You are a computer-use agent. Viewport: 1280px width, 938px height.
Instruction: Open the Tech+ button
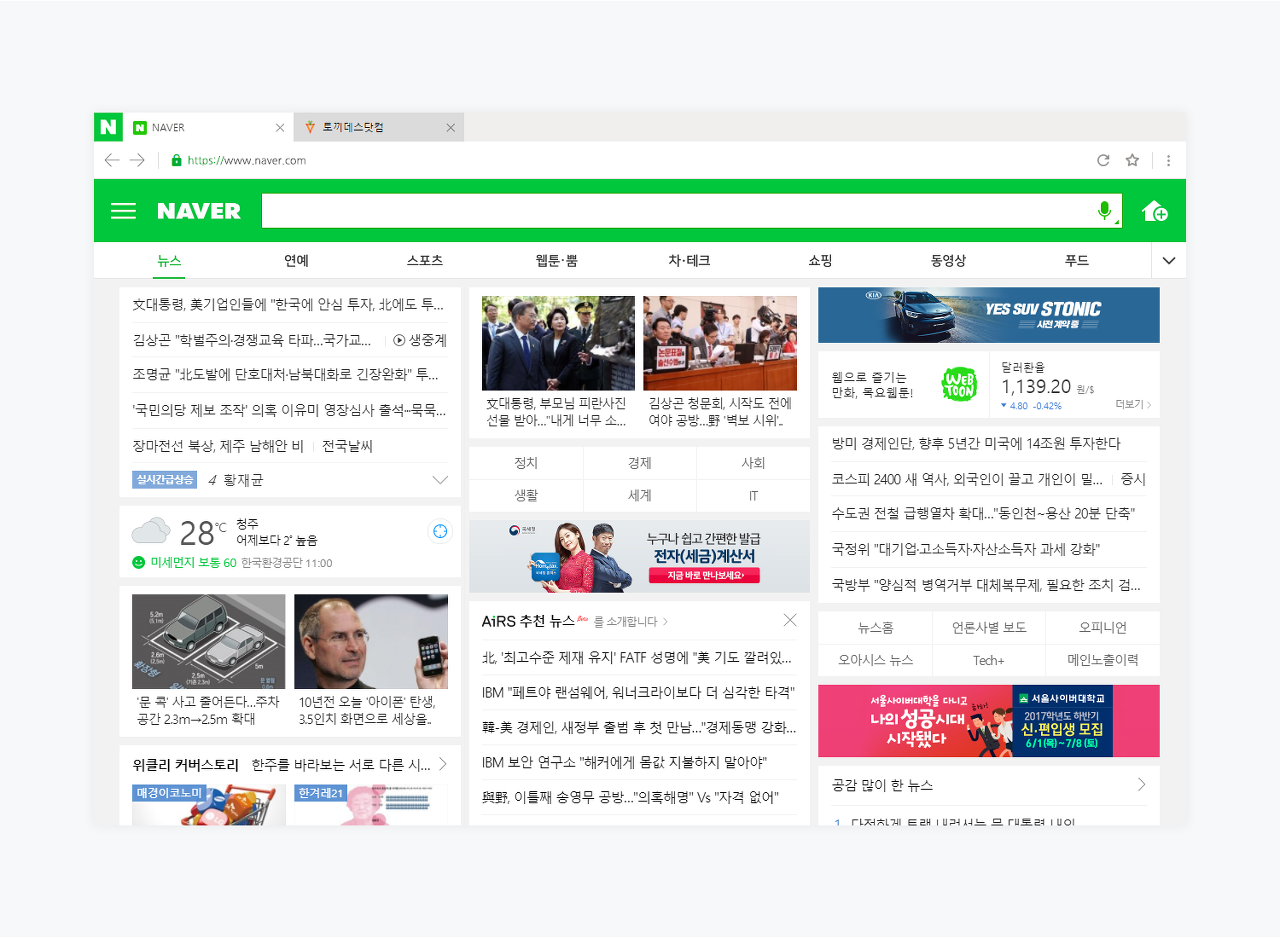pos(989,661)
